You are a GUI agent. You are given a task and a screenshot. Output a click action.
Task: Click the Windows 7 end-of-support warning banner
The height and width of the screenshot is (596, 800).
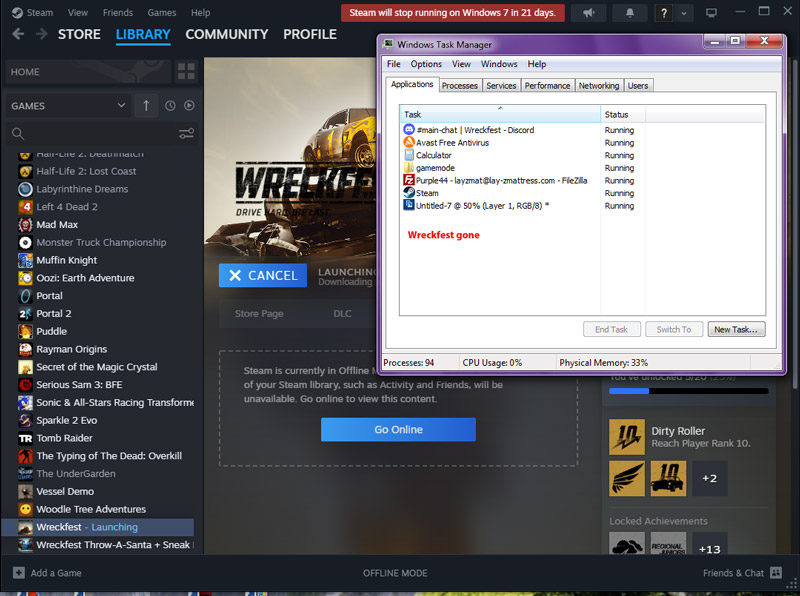click(453, 13)
